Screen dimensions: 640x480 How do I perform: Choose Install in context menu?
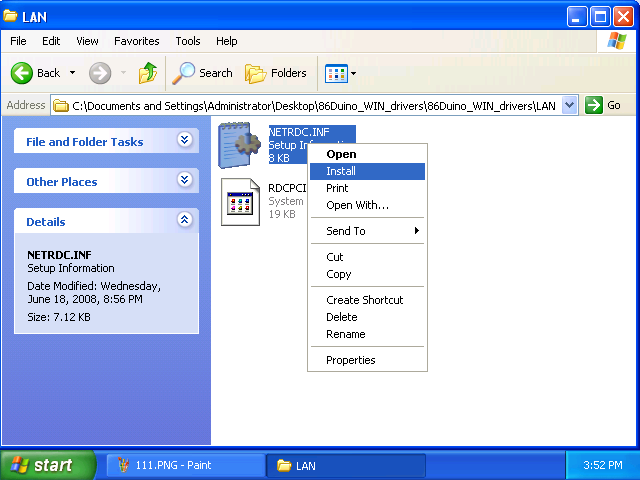click(367, 171)
